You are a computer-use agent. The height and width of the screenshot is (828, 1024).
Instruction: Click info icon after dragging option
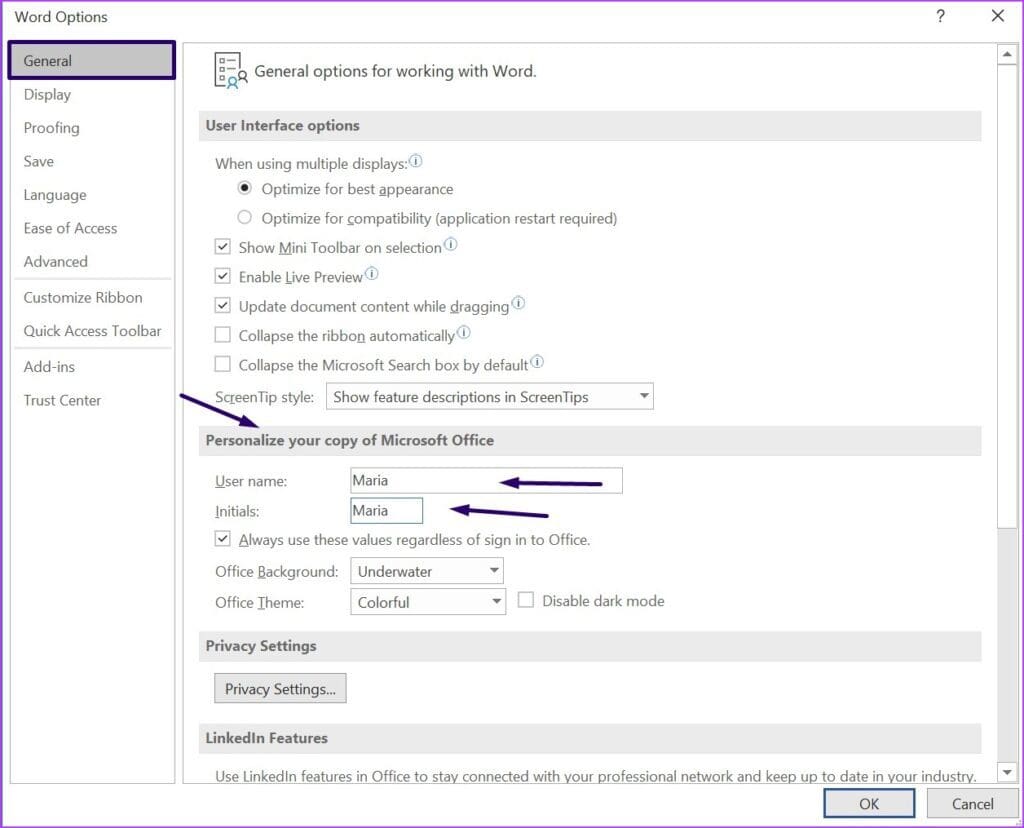pyautogui.click(x=518, y=303)
